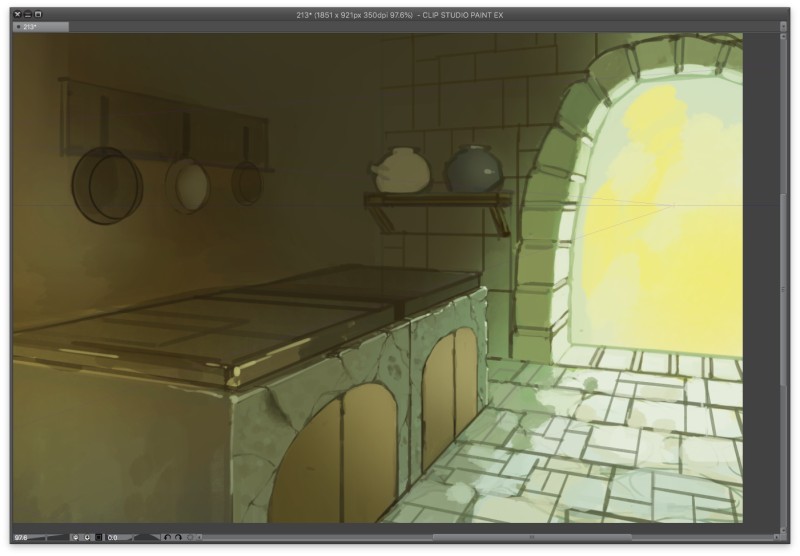Click the vertical scrollbar up arrow
Viewport: 800px width, 556px height.
[x=784, y=37]
